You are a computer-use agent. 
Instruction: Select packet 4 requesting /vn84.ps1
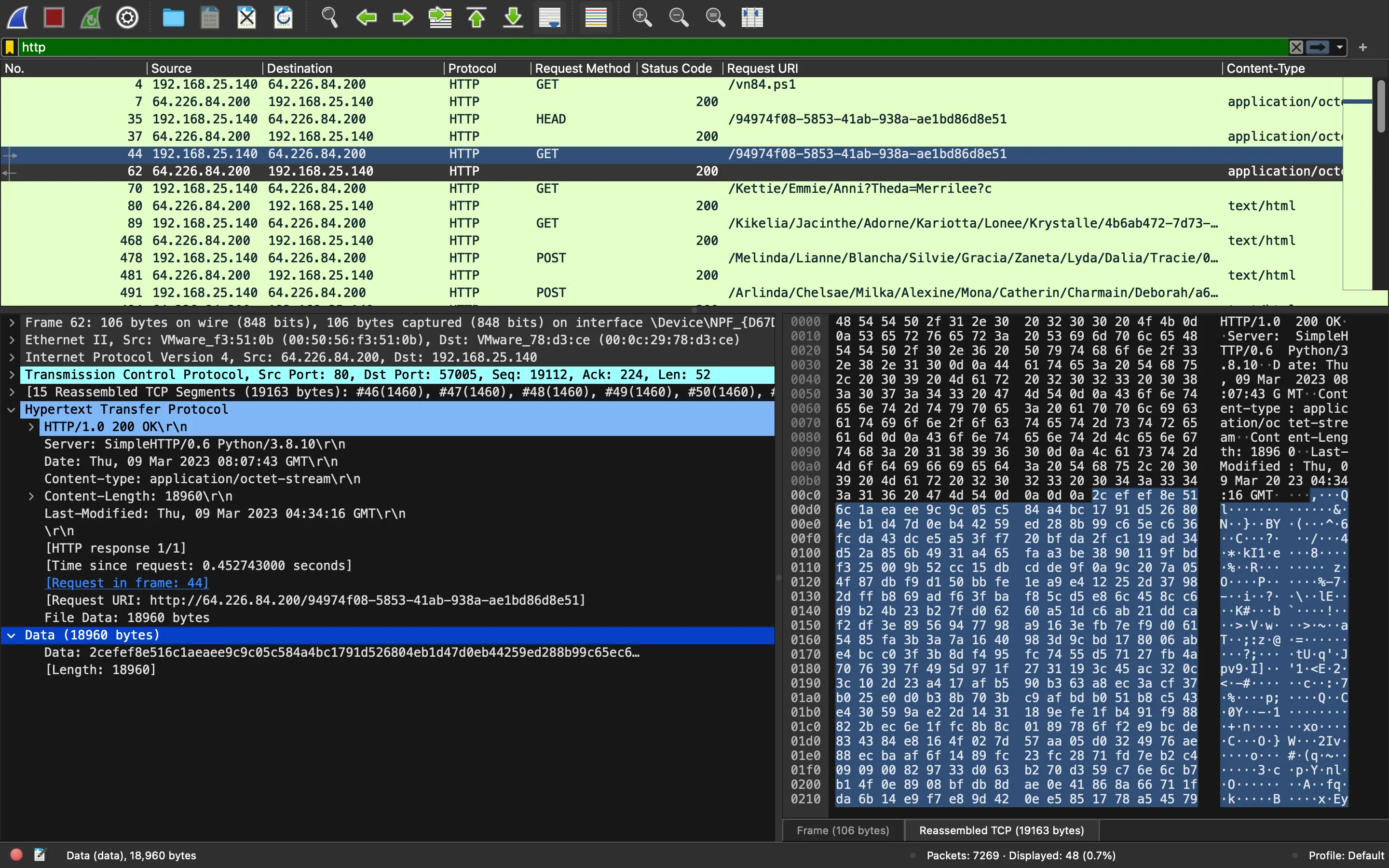click(x=671, y=84)
